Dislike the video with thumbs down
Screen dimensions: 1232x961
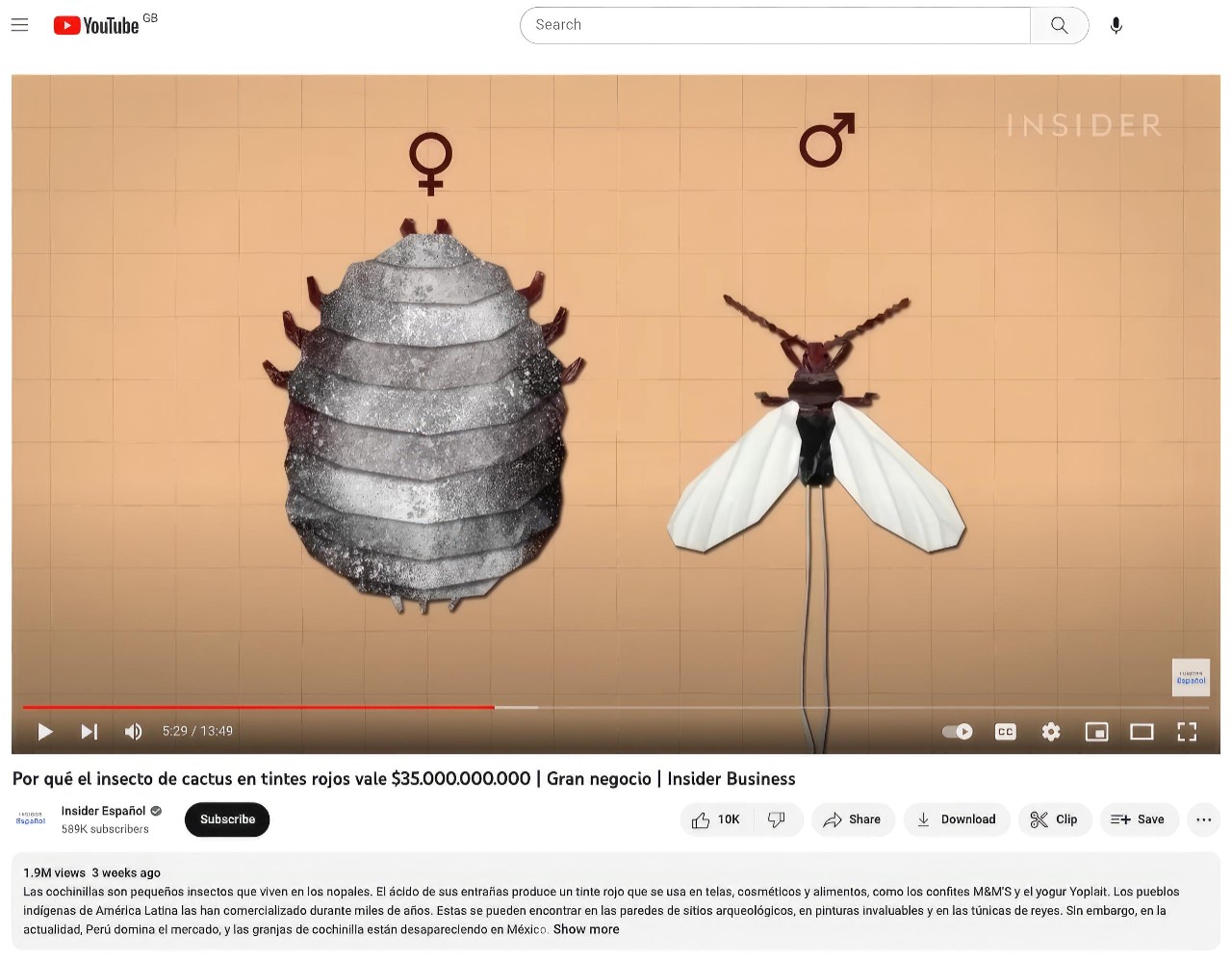(777, 819)
